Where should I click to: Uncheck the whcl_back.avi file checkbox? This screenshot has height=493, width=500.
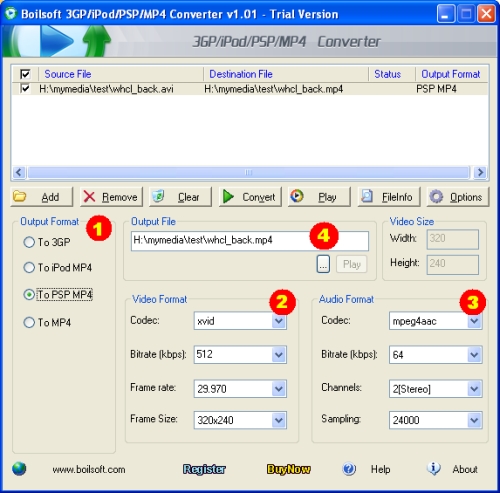tap(25, 89)
